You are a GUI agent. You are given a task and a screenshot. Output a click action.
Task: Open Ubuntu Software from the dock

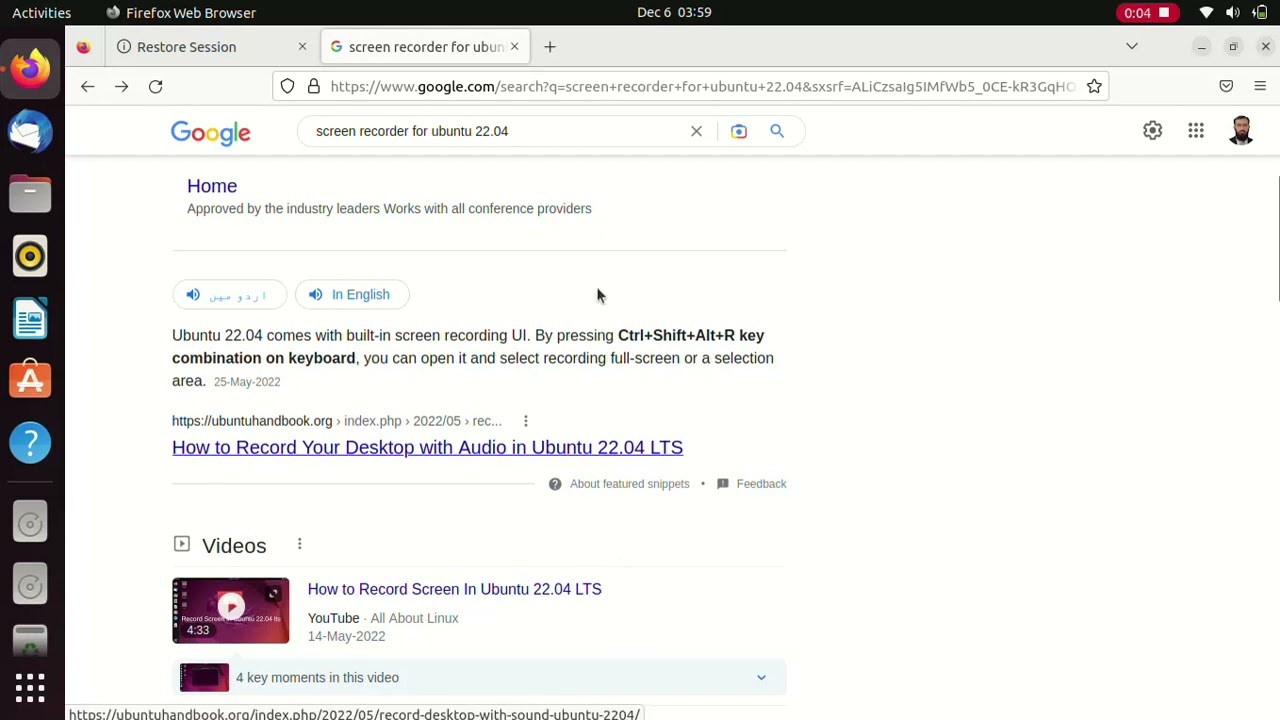(30, 381)
